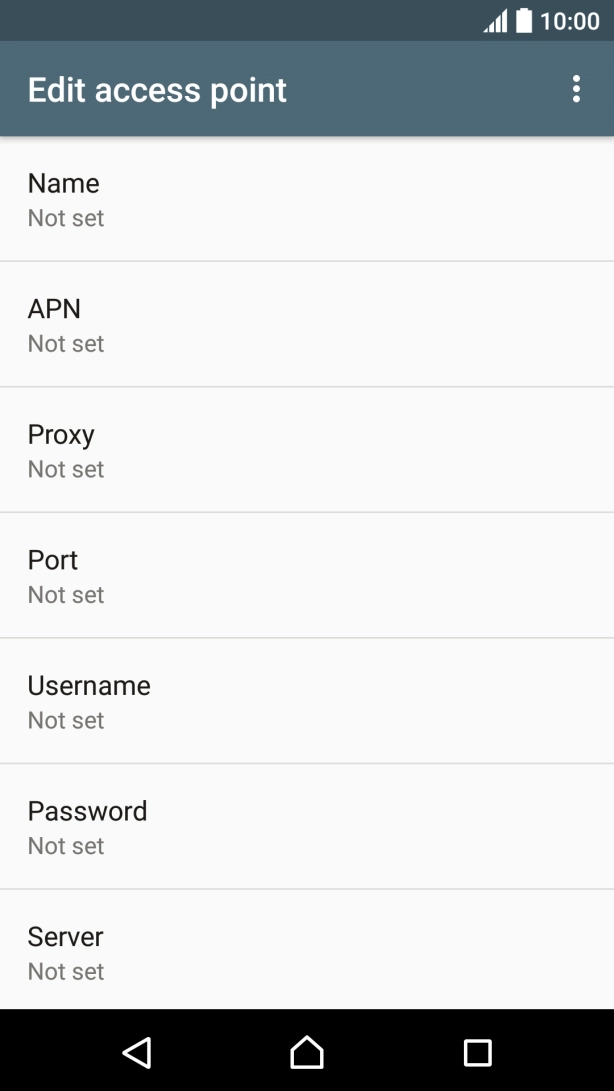
Task: Open Recent apps square button
Action: [x=478, y=1051]
